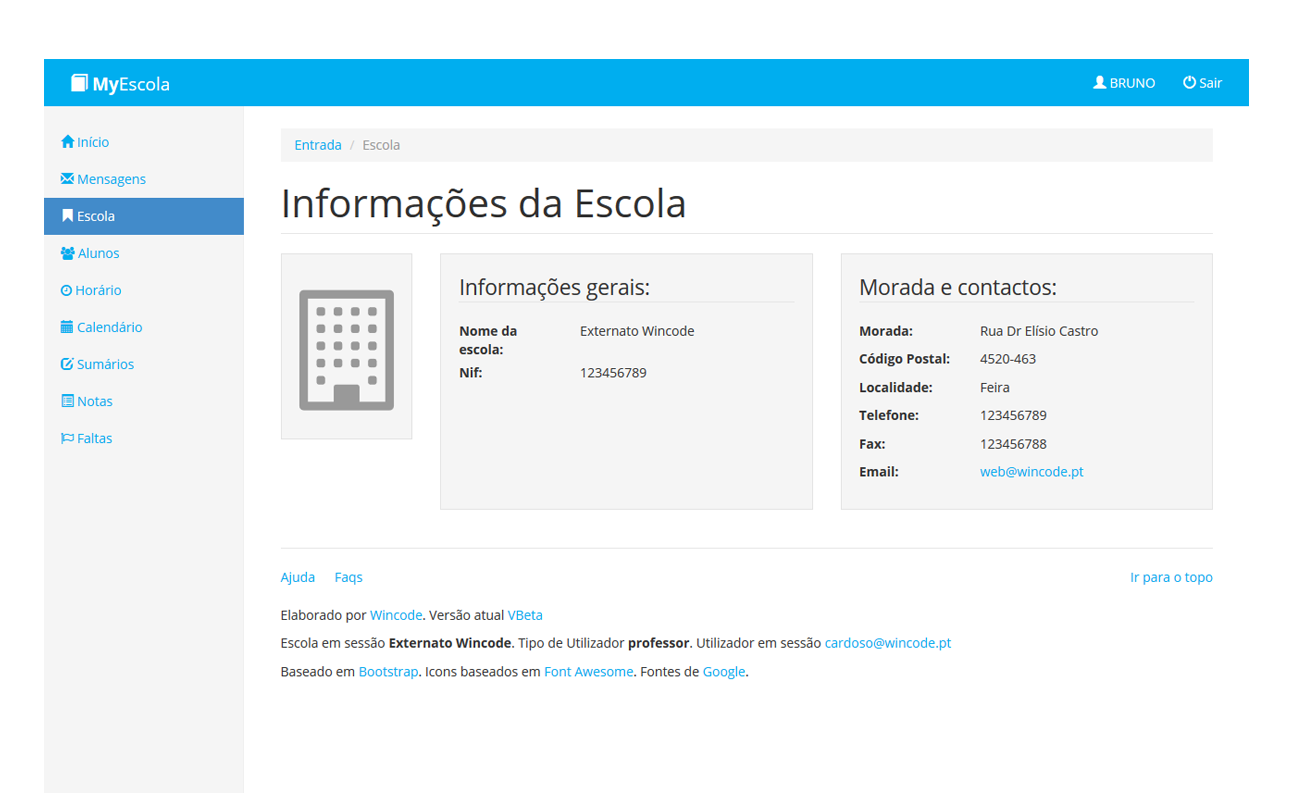Image resolution: width=1302 pixels, height=793 pixels.
Task: Open the Font Awesome footer link
Action: click(588, 672)
